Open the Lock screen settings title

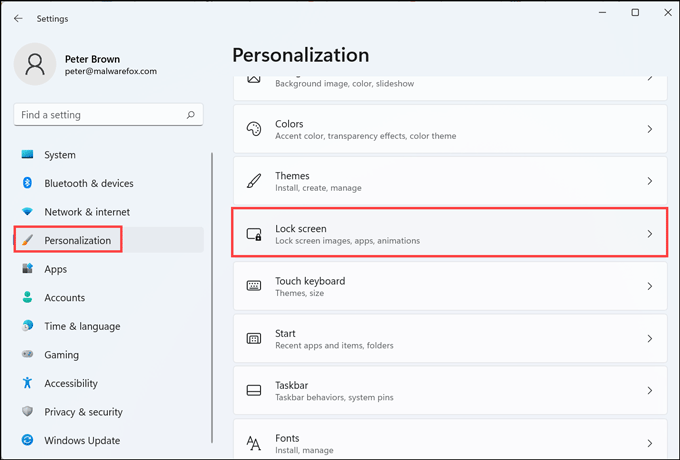point(301,228)
